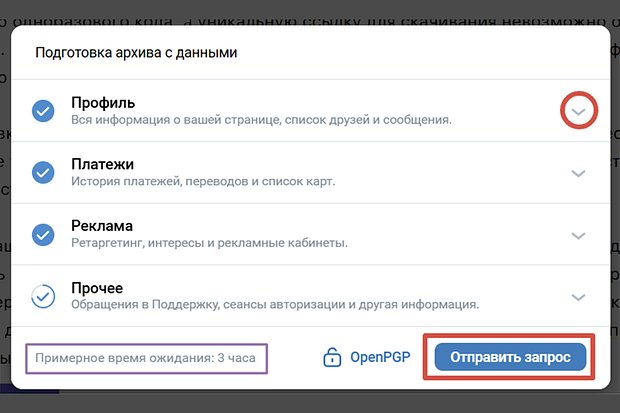The height and width of the screenshot is (413, 620).
Task: Select the Платежи row title
Action: coord(102,164)
